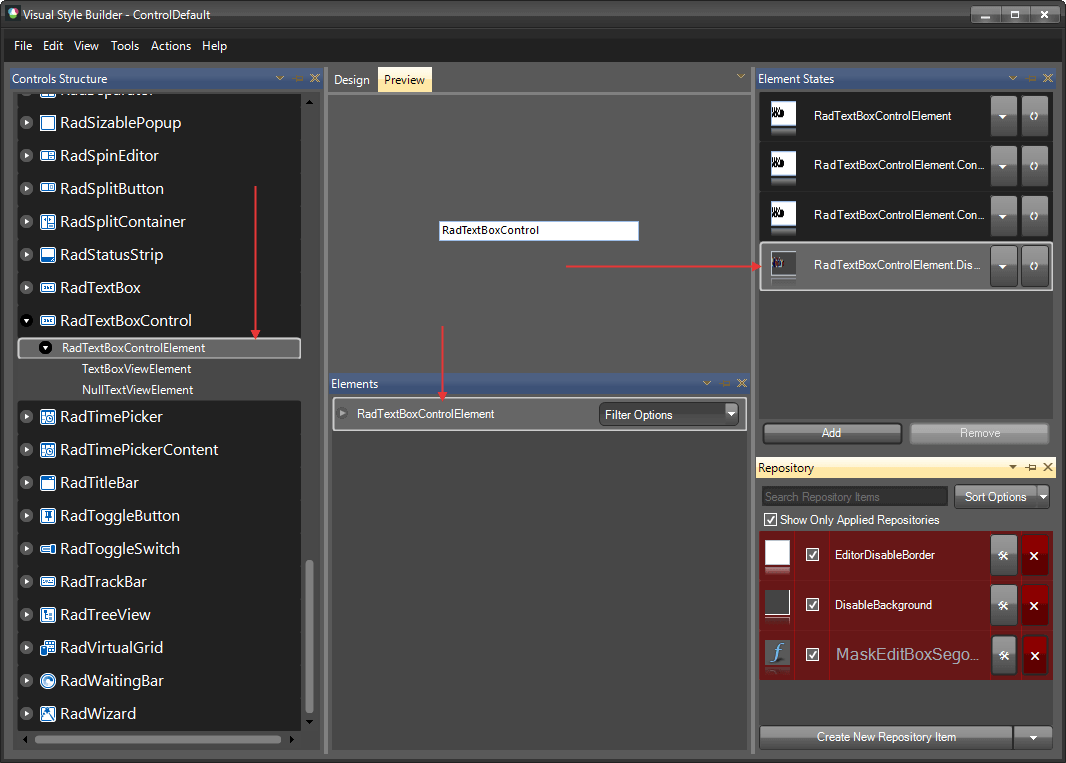Collapse the RadTextBoxControl tree node
The height and width of the screenshot is (763, 1066).
[25, 320]
